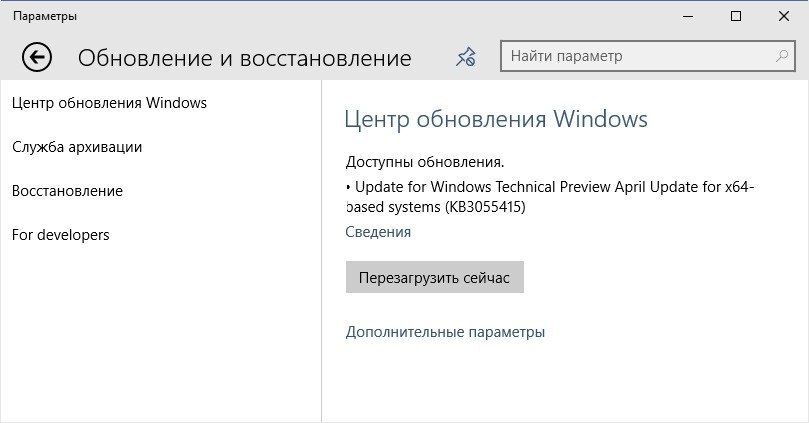This screenshot has height=423, width=809.
Task: Open the For developers section
Action: (61, 235)
